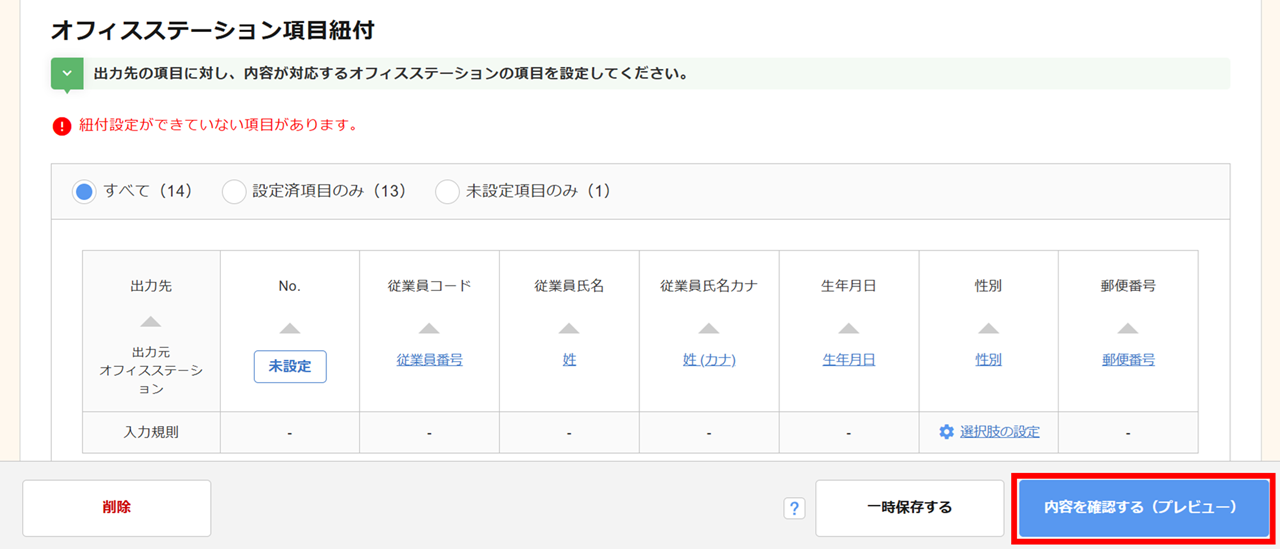
Task: Click the 一時保存する button
Action: pyautogui.click(x=909, y=508)
